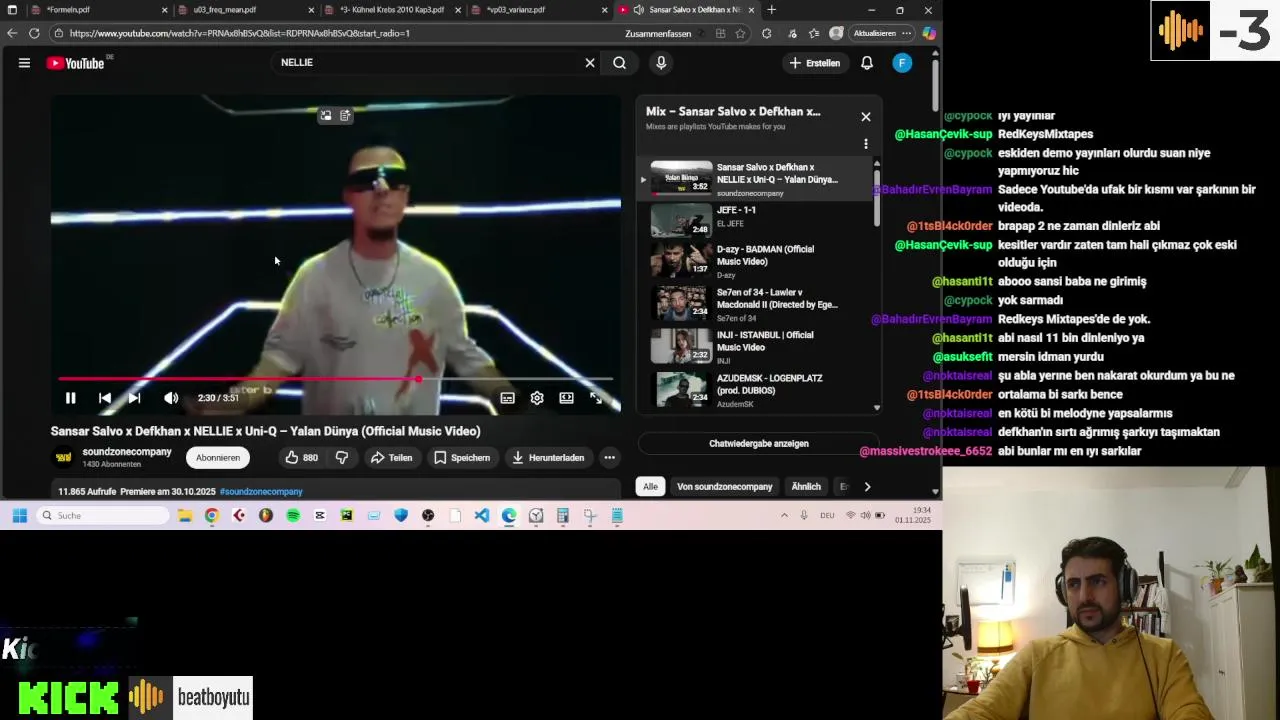Play D-azy - BADMAN from playlist
Screen dimensions: 1280x720
pyautogui.click(x=755, y=261)
